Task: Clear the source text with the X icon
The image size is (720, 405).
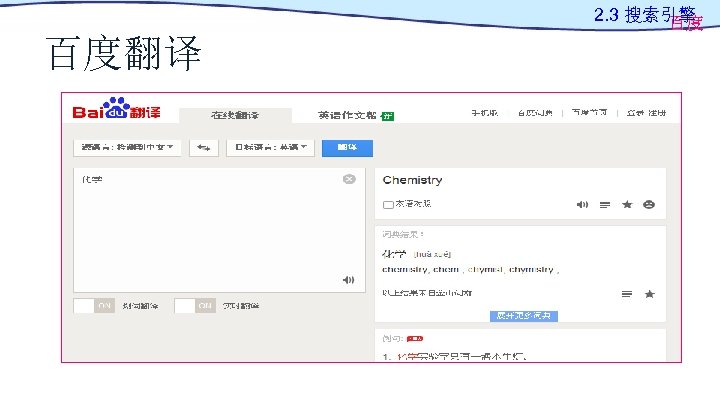Action: click(x=349, y=179)
